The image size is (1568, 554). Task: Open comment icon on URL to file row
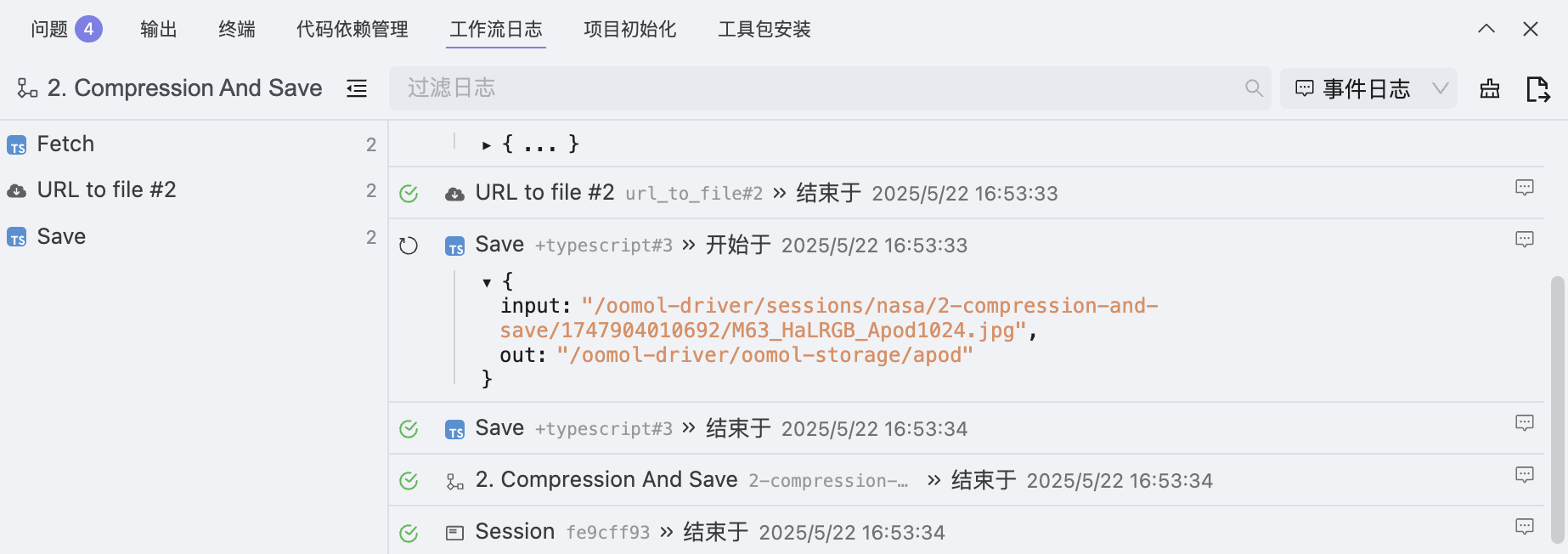(x=1525, y=188)
